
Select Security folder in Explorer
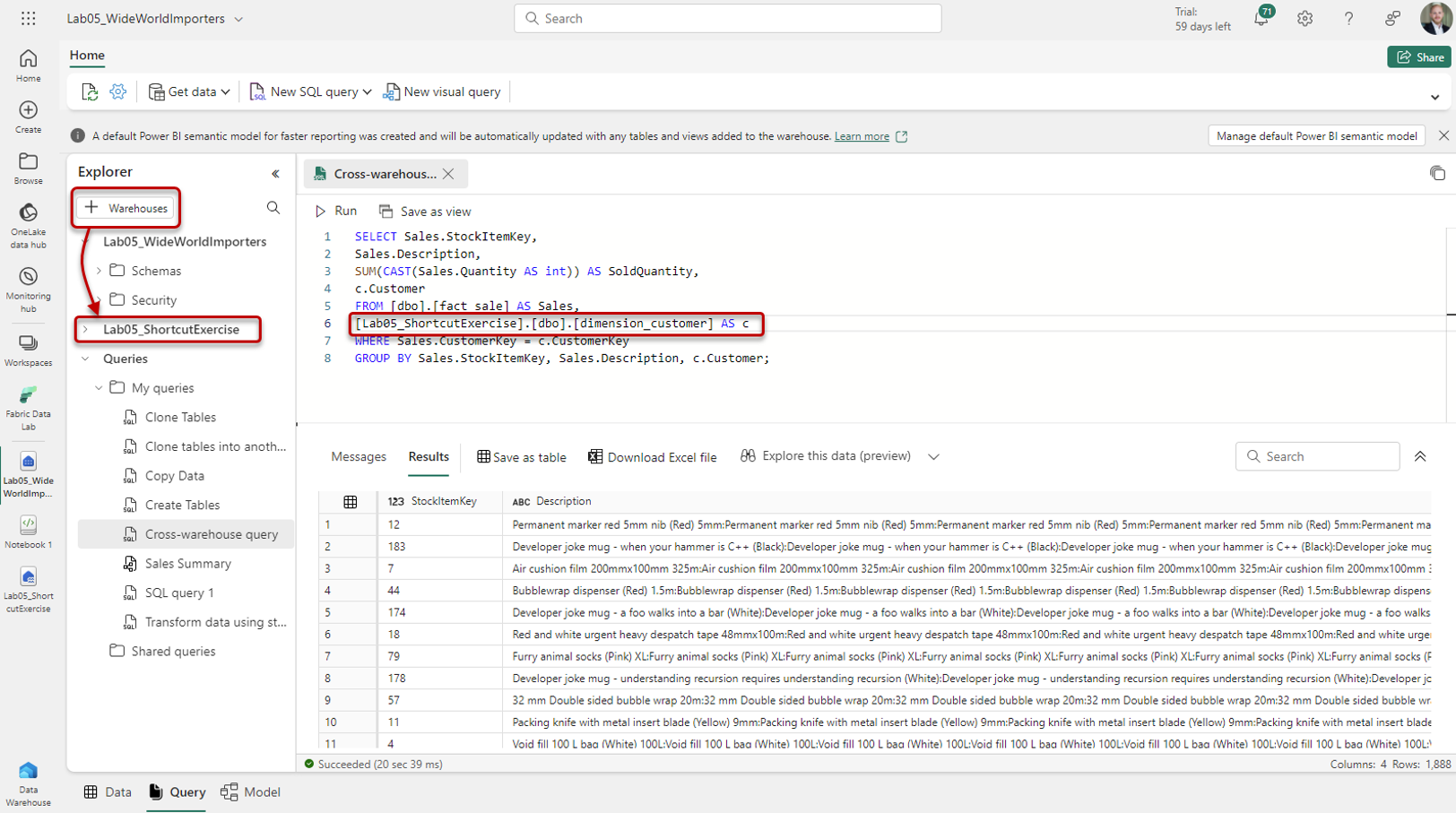click(153, 300)
